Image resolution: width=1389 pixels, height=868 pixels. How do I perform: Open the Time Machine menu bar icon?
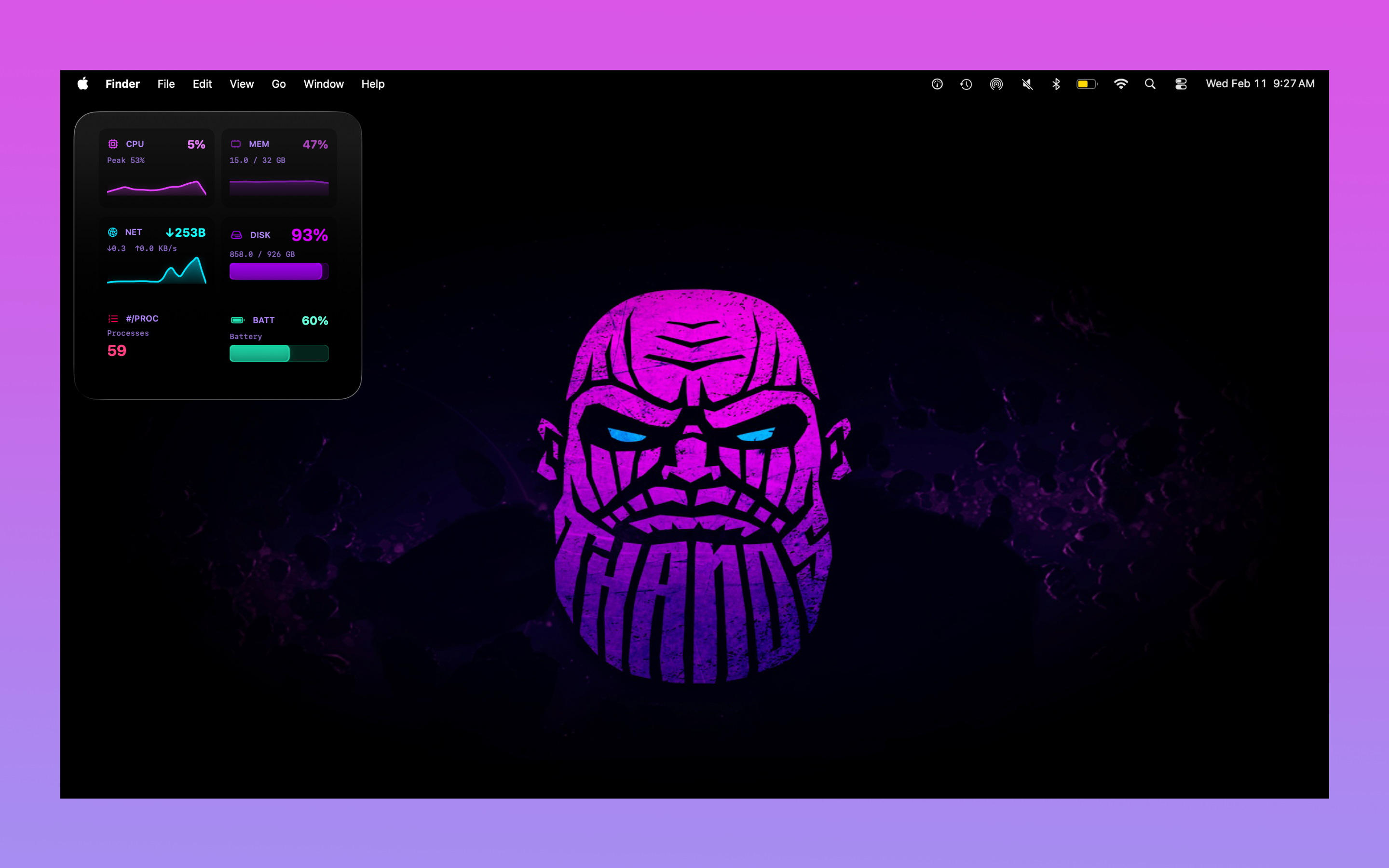966,84
